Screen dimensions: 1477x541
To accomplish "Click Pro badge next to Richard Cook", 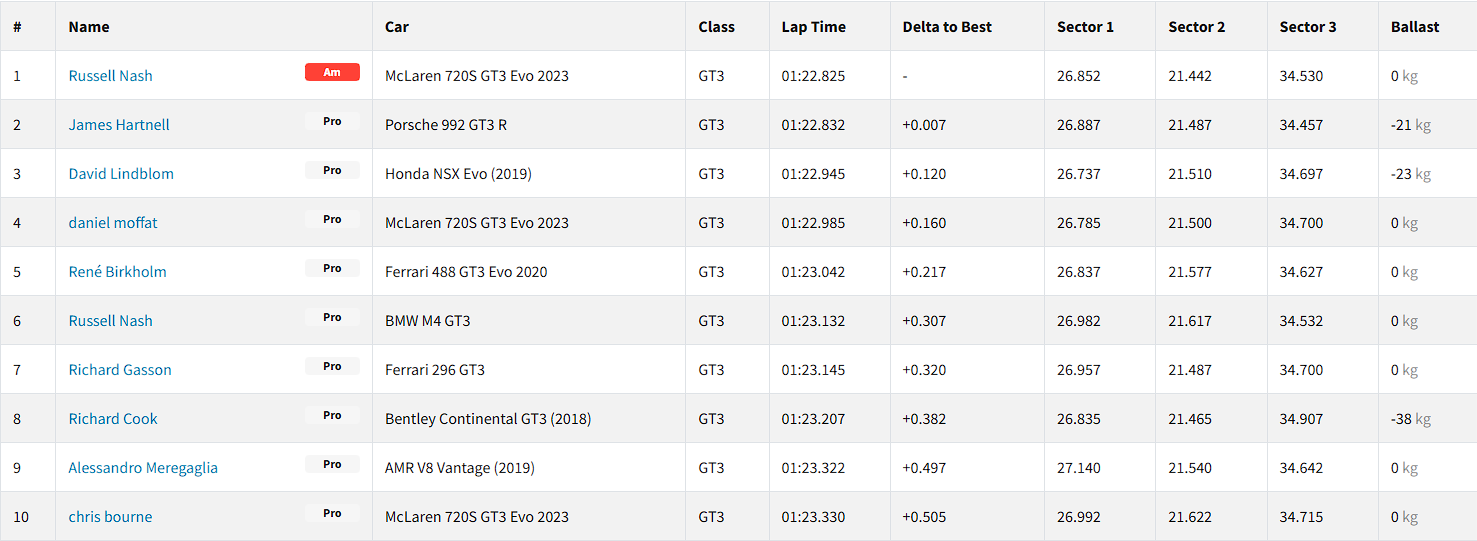I will point(332,415).
